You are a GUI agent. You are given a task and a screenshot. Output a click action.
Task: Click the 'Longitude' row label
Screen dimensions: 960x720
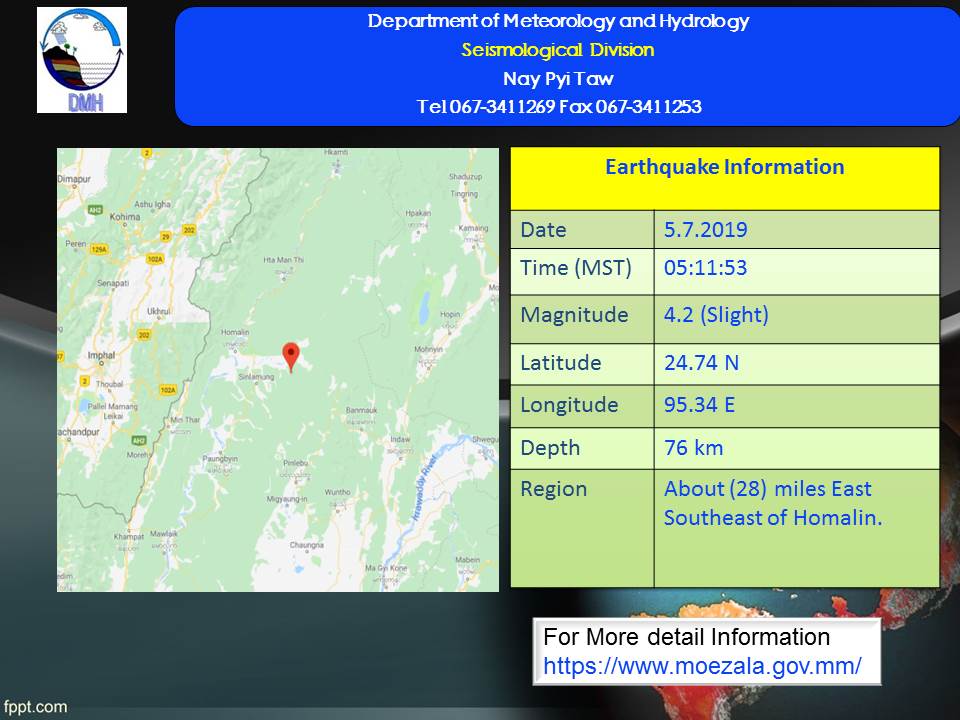(569, 405)
